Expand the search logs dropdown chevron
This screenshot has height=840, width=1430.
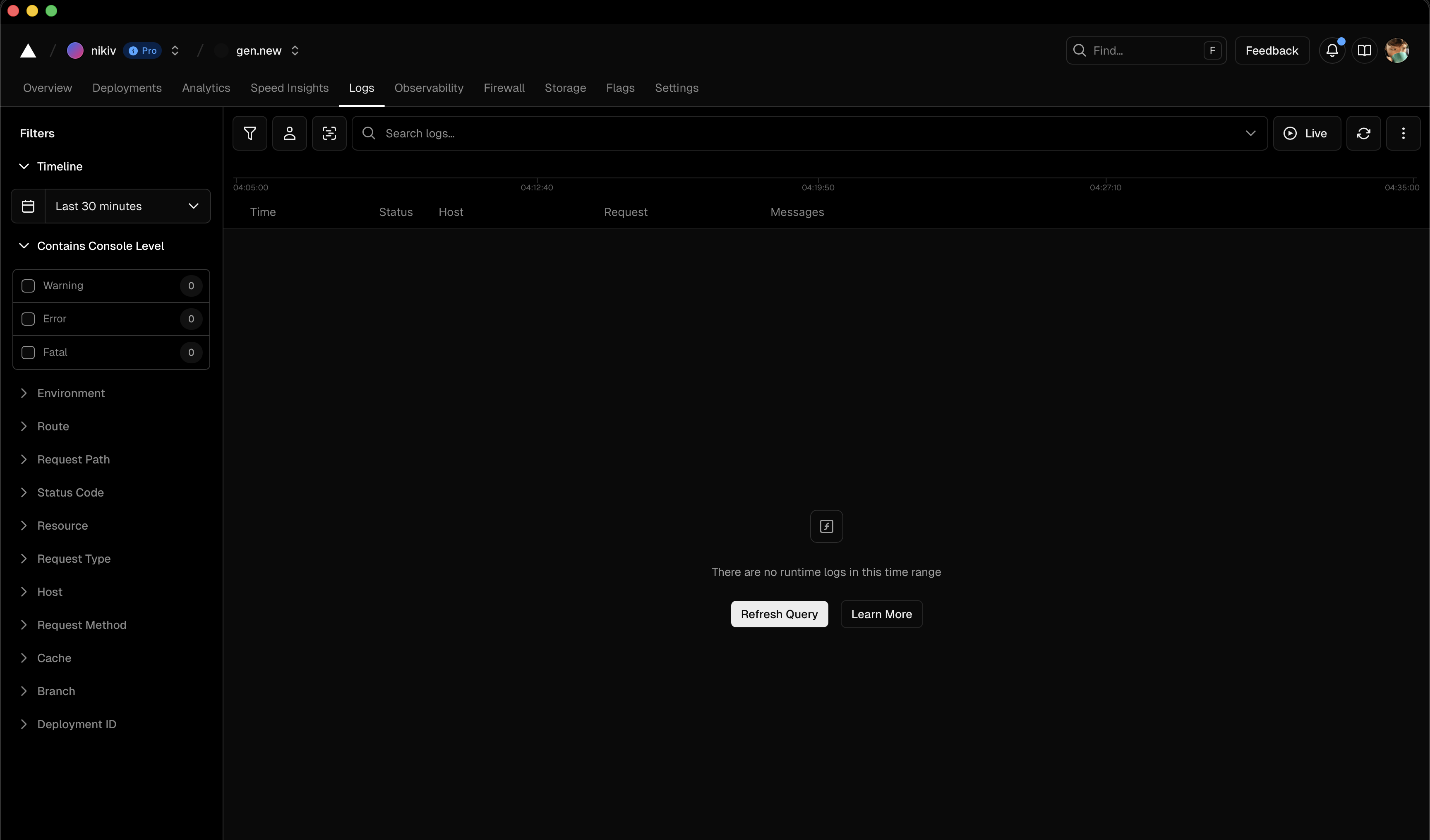pyautogui.click(x=1250, y=133)
